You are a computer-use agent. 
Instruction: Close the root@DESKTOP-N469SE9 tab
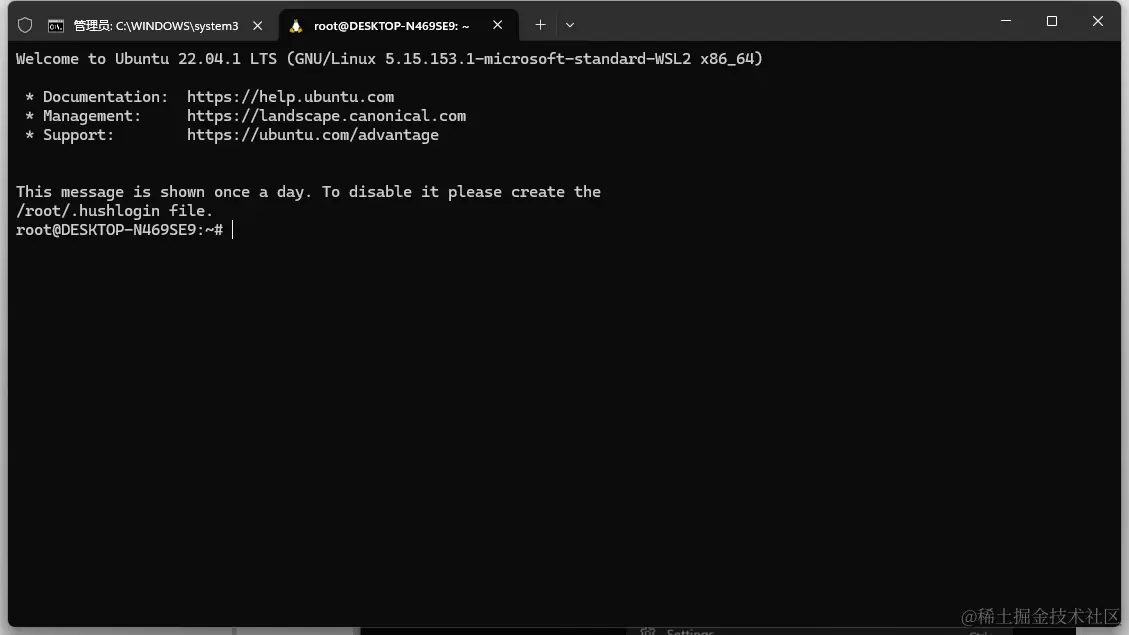click(x=498, y=25)
